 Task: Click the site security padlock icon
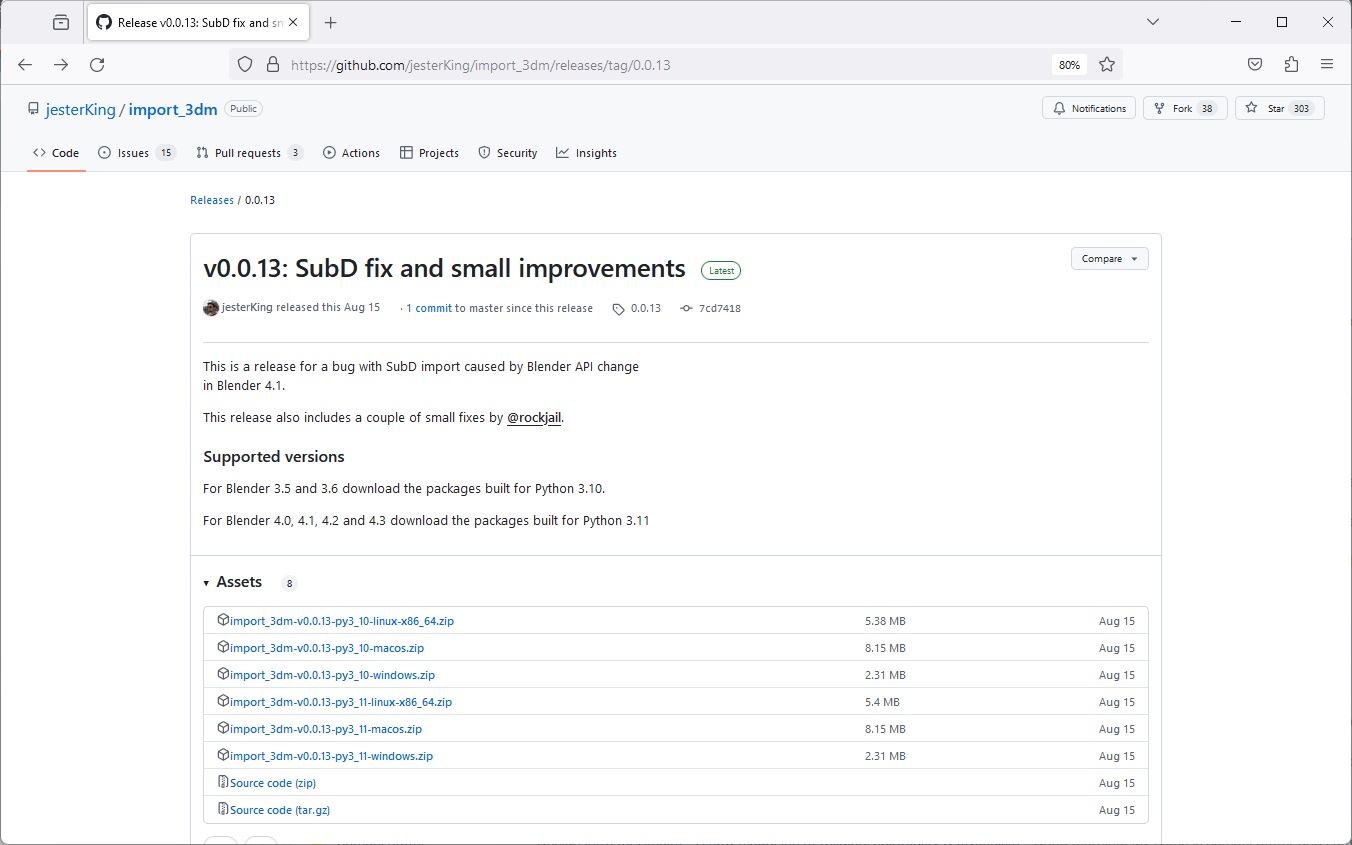[x=272, y=64]
